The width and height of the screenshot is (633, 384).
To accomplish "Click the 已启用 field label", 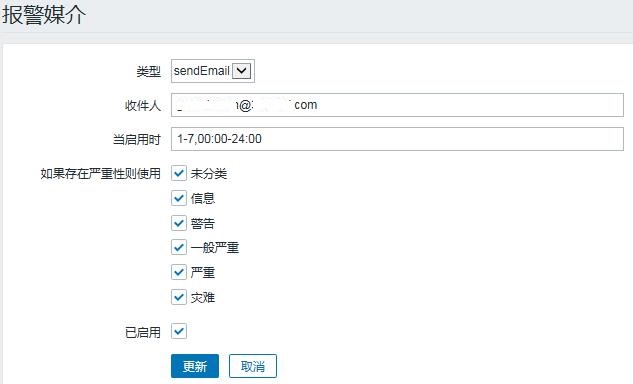I will (x=143, y=332).
